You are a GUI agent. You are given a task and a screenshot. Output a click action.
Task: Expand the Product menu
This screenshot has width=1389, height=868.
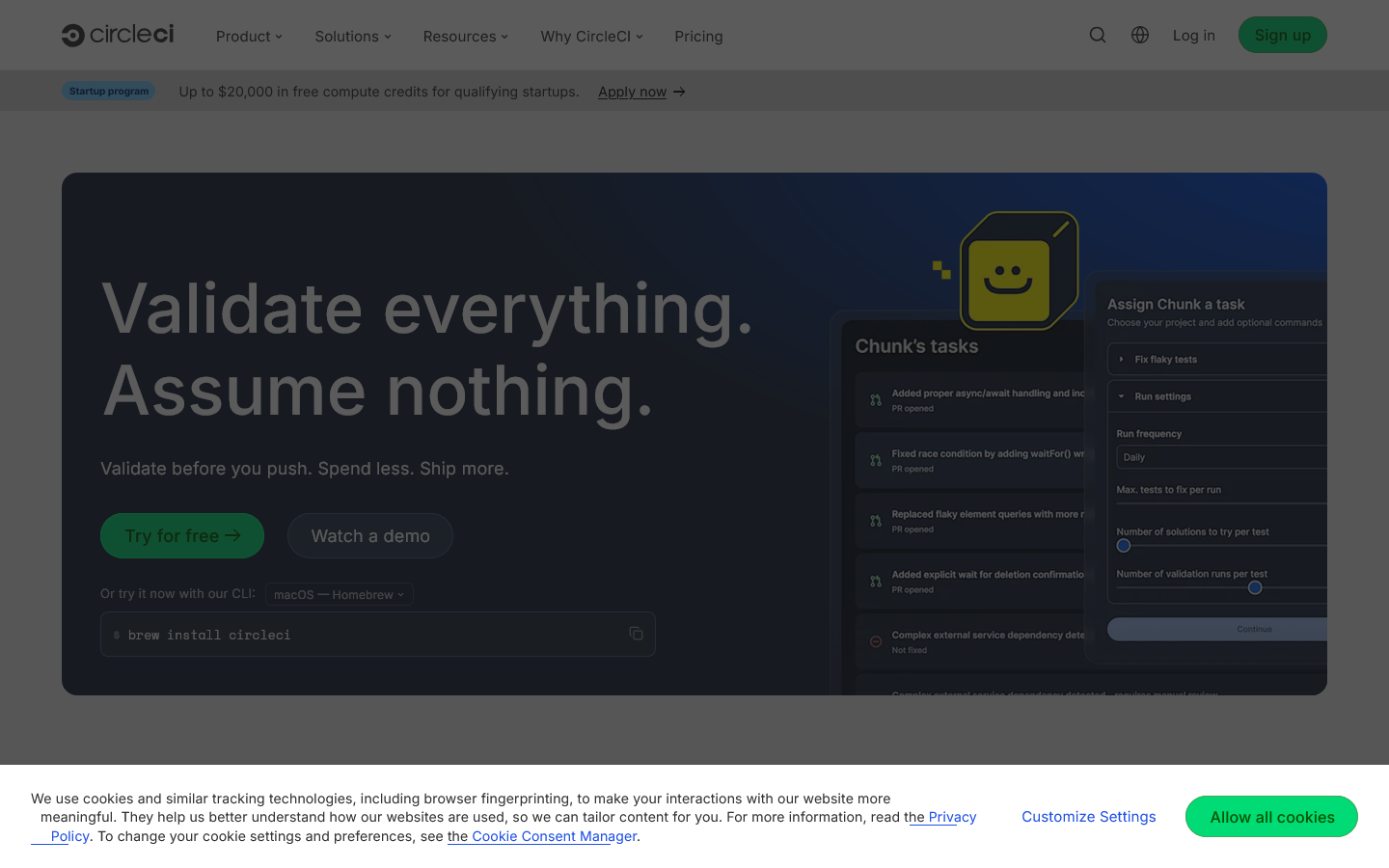click(249, 36)
